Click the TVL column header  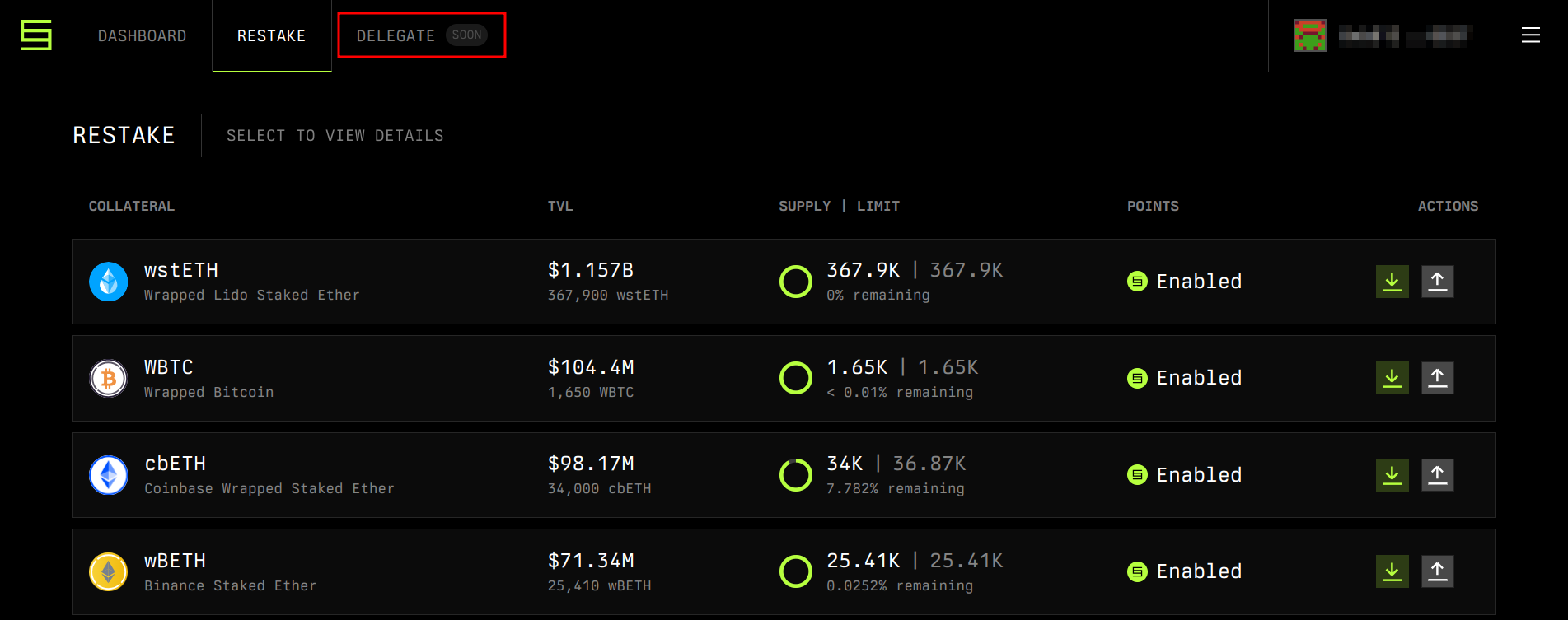[x=560, y=206]
